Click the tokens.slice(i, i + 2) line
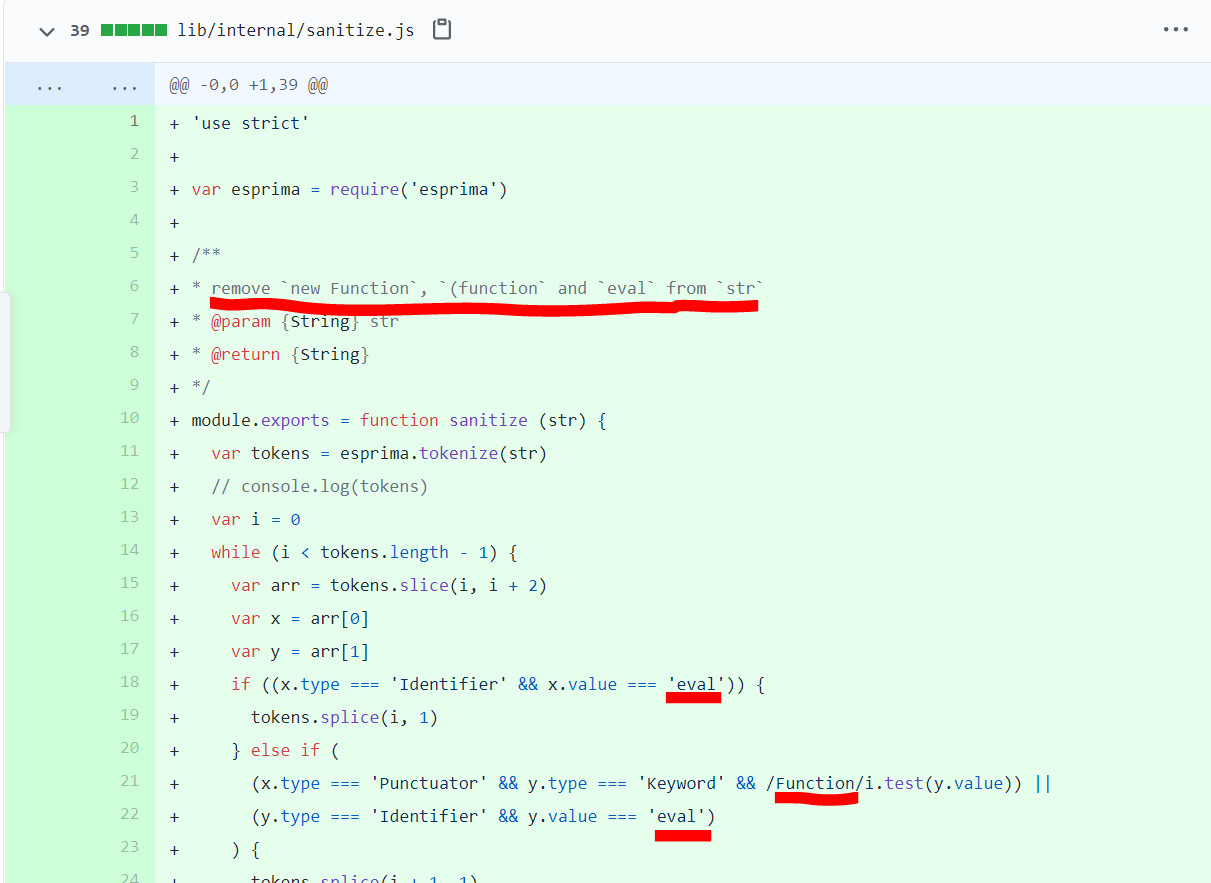The width and height of the screenshot is (1211, 883). [x=389, y=585]
